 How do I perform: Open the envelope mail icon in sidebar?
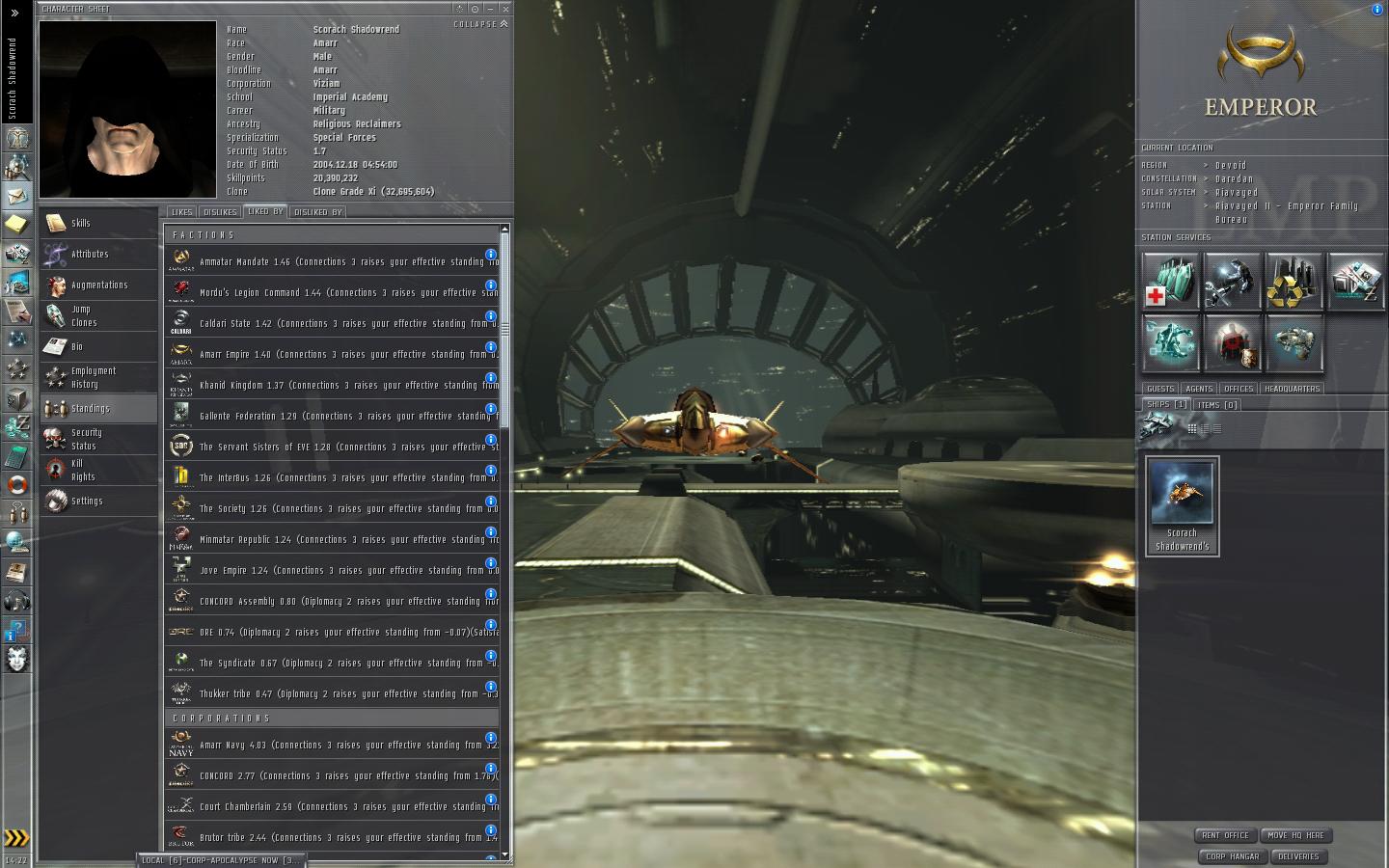pyautogui.click(x=17, y=196)
